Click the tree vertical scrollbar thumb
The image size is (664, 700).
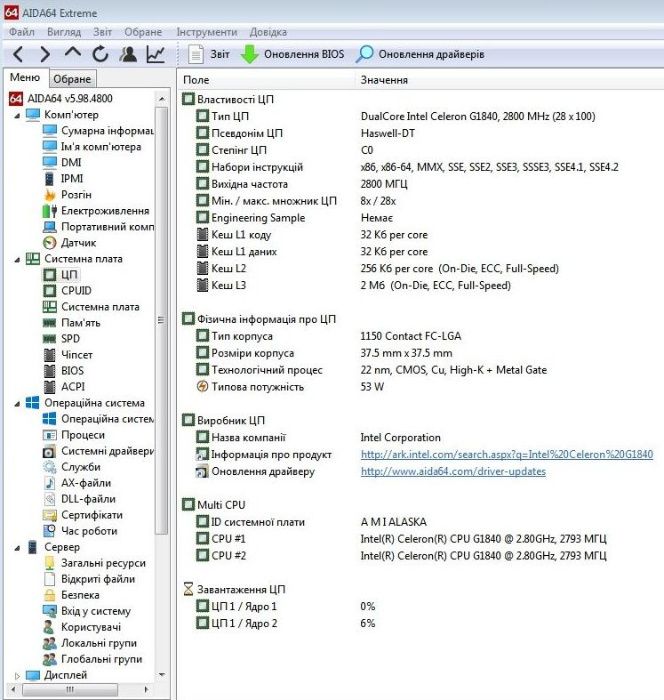click(x=162, y=320)
